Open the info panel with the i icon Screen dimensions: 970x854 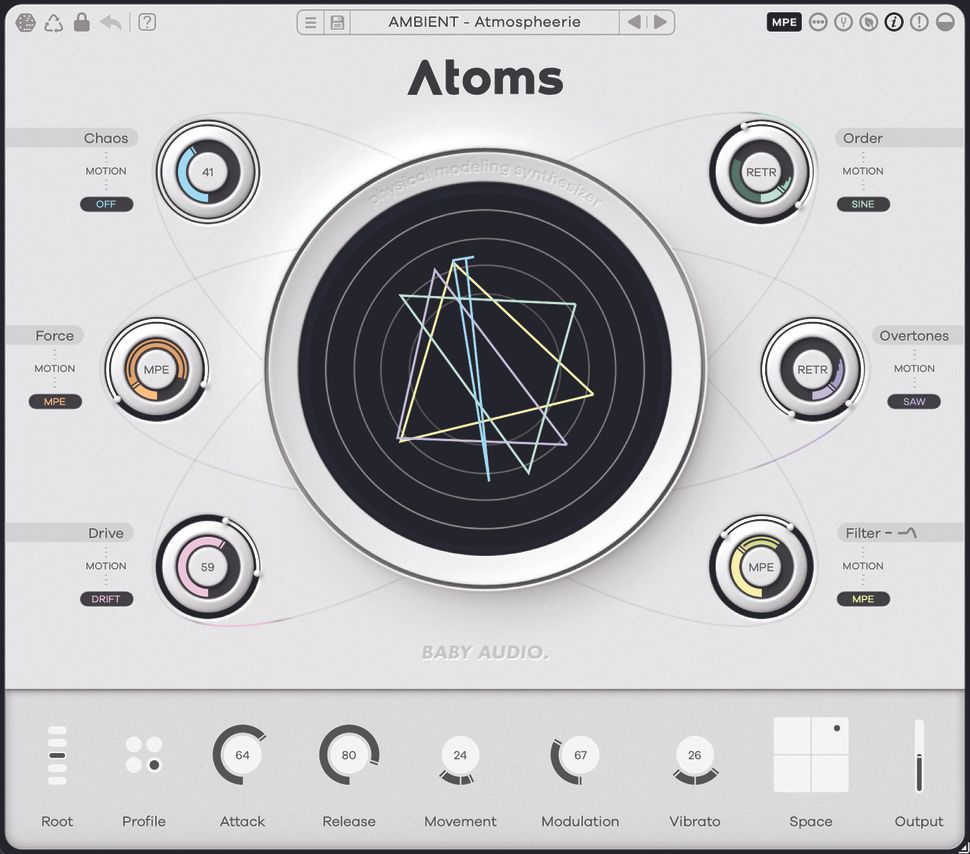pyautogui.click(x=893, y=21)
